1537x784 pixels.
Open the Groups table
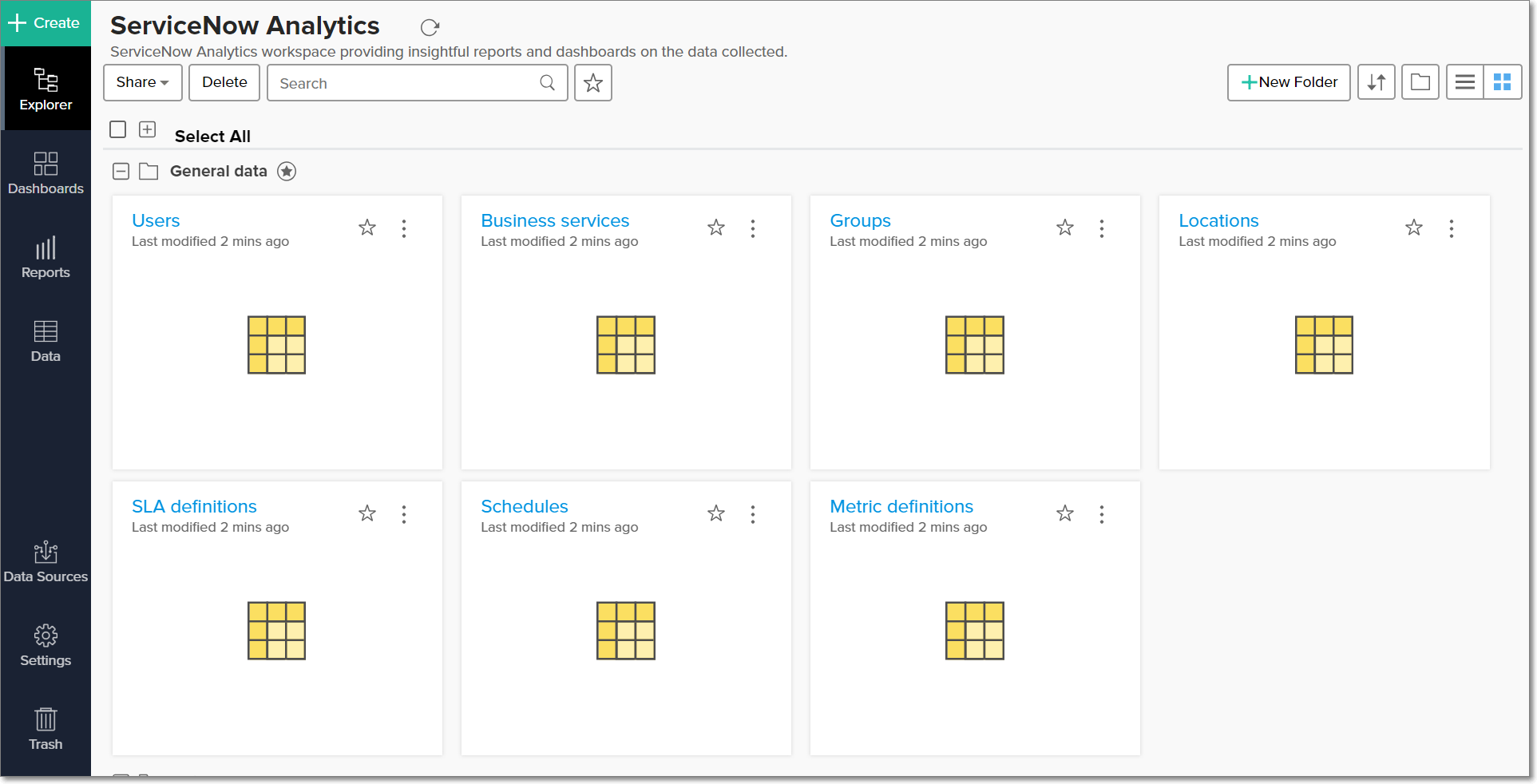[x=860, y=221]
